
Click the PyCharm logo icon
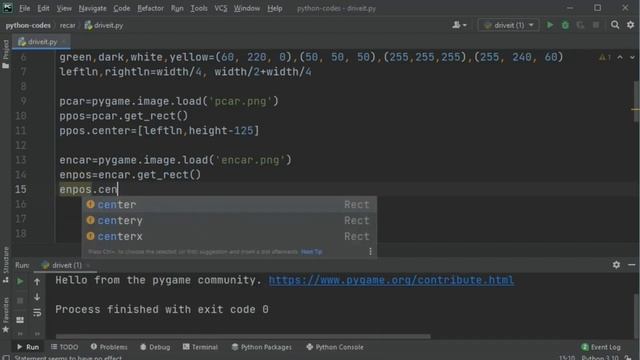tap(7, 8)
